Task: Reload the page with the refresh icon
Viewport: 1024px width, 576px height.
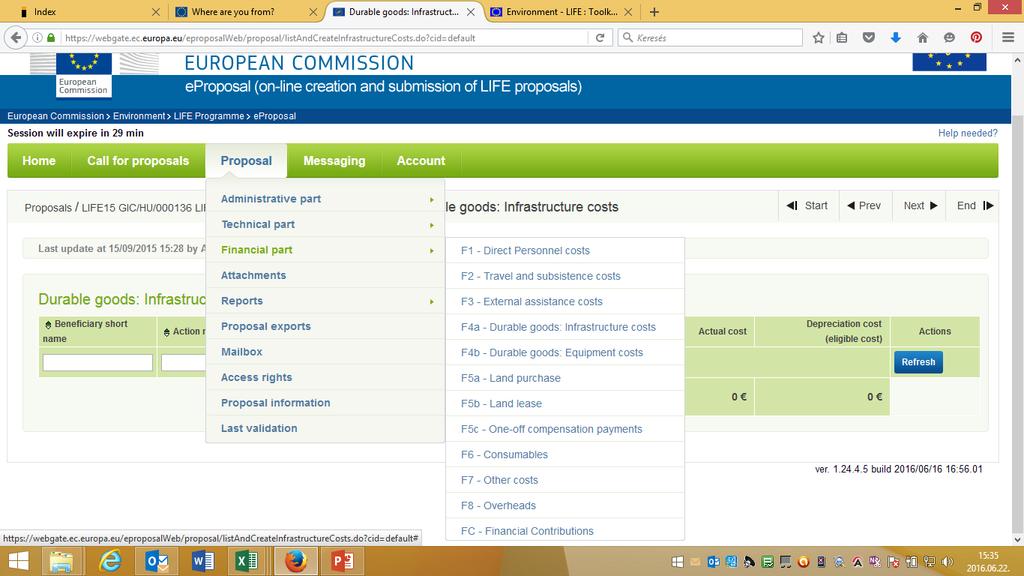Action: (600, 38)
